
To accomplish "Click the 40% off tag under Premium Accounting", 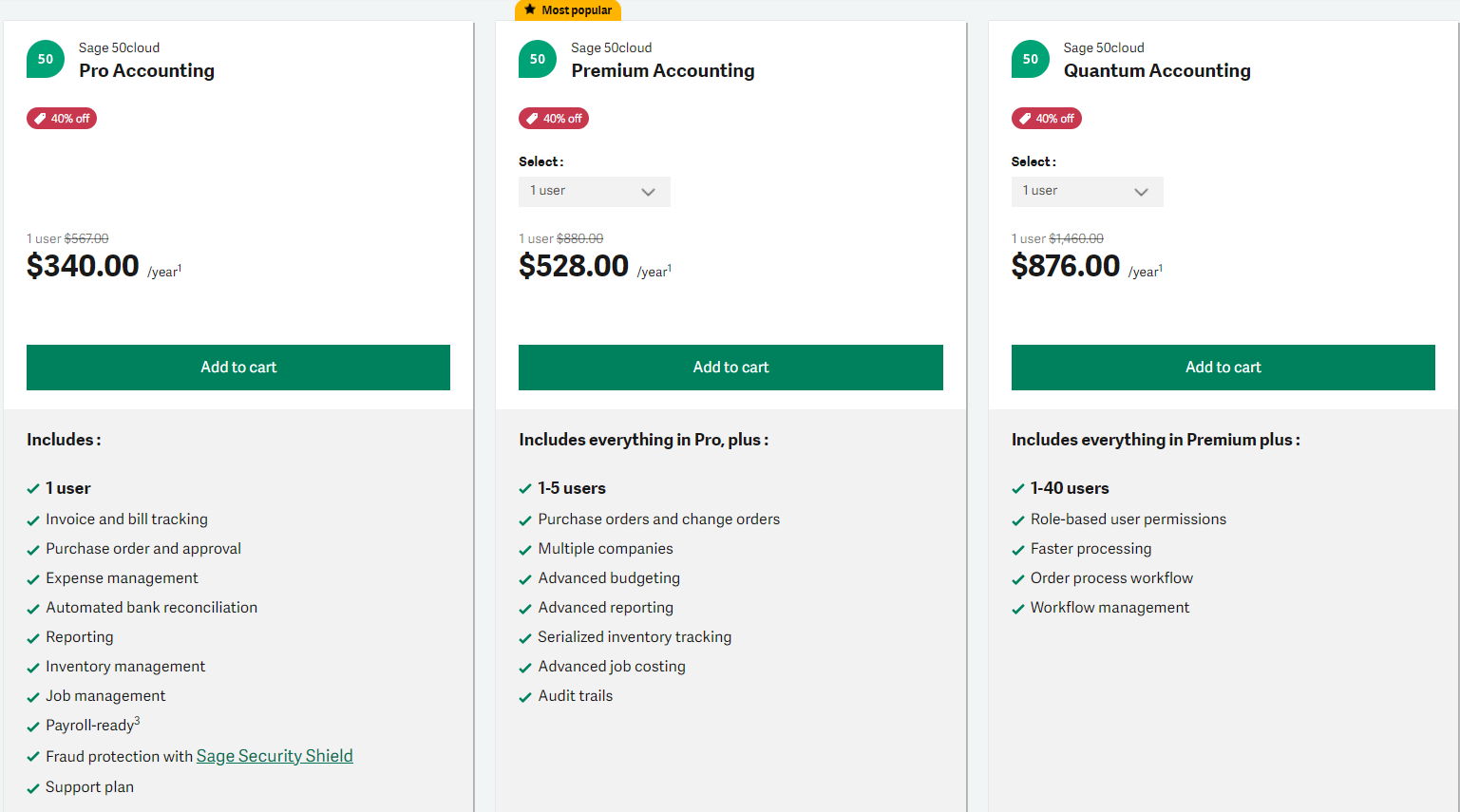I will [554, 119].
